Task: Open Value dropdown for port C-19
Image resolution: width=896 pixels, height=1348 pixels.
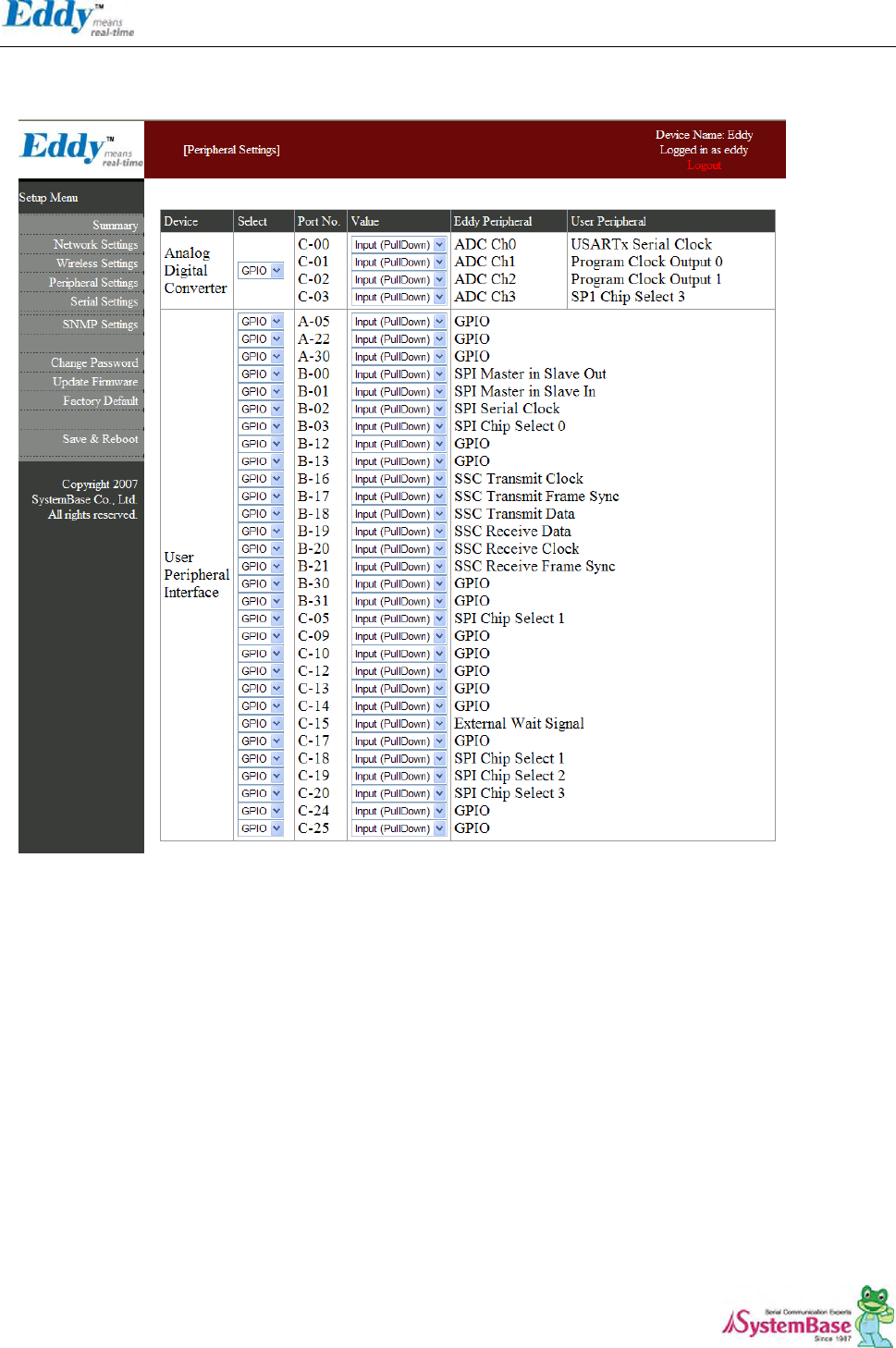Action: coord(399,777)
